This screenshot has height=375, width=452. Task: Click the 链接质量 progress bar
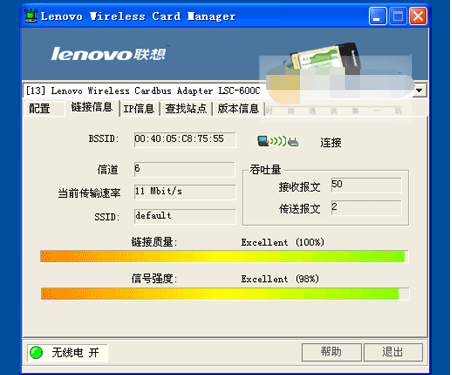click(224, 256)
